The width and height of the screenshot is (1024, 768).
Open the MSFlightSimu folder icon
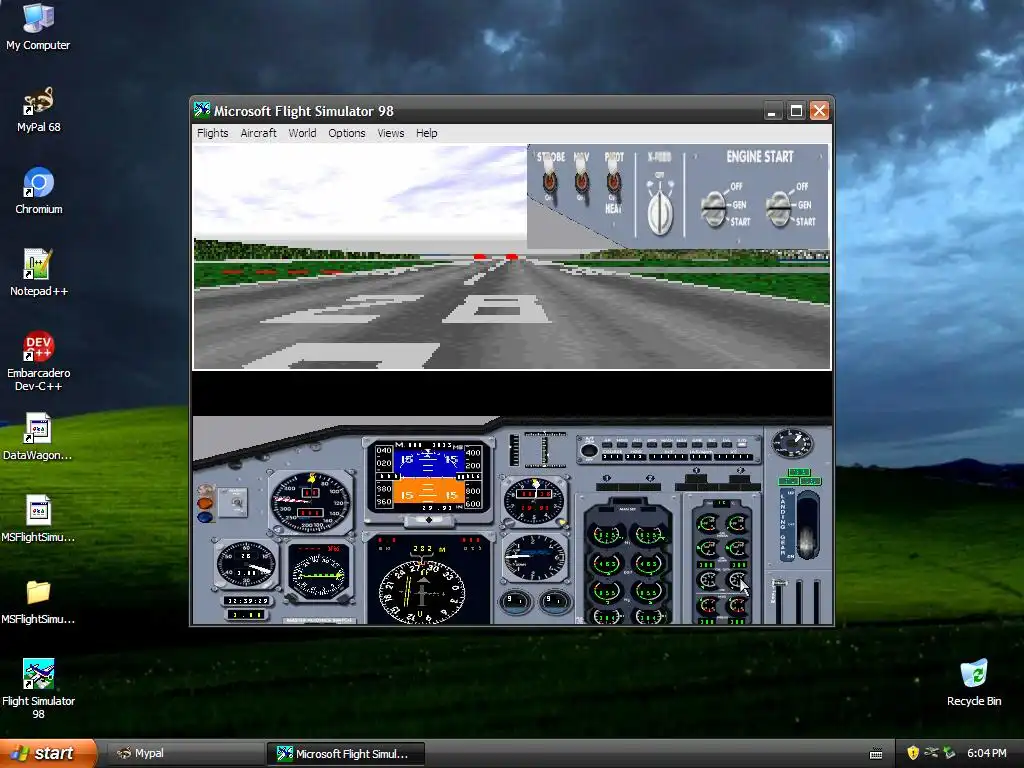pos(38,601)
